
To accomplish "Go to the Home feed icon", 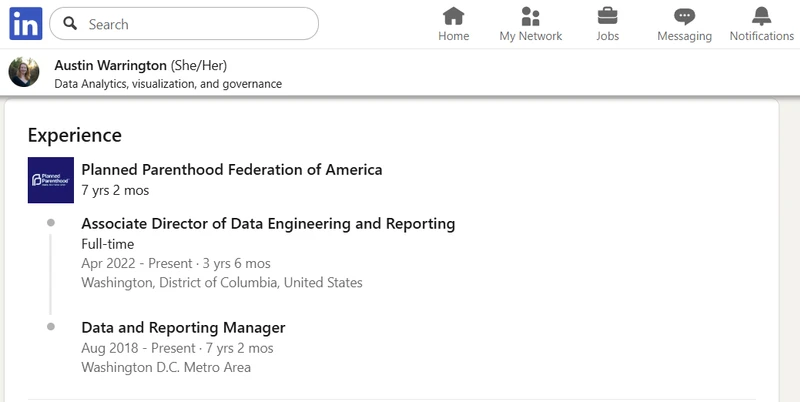I will [x=453, y=17].
